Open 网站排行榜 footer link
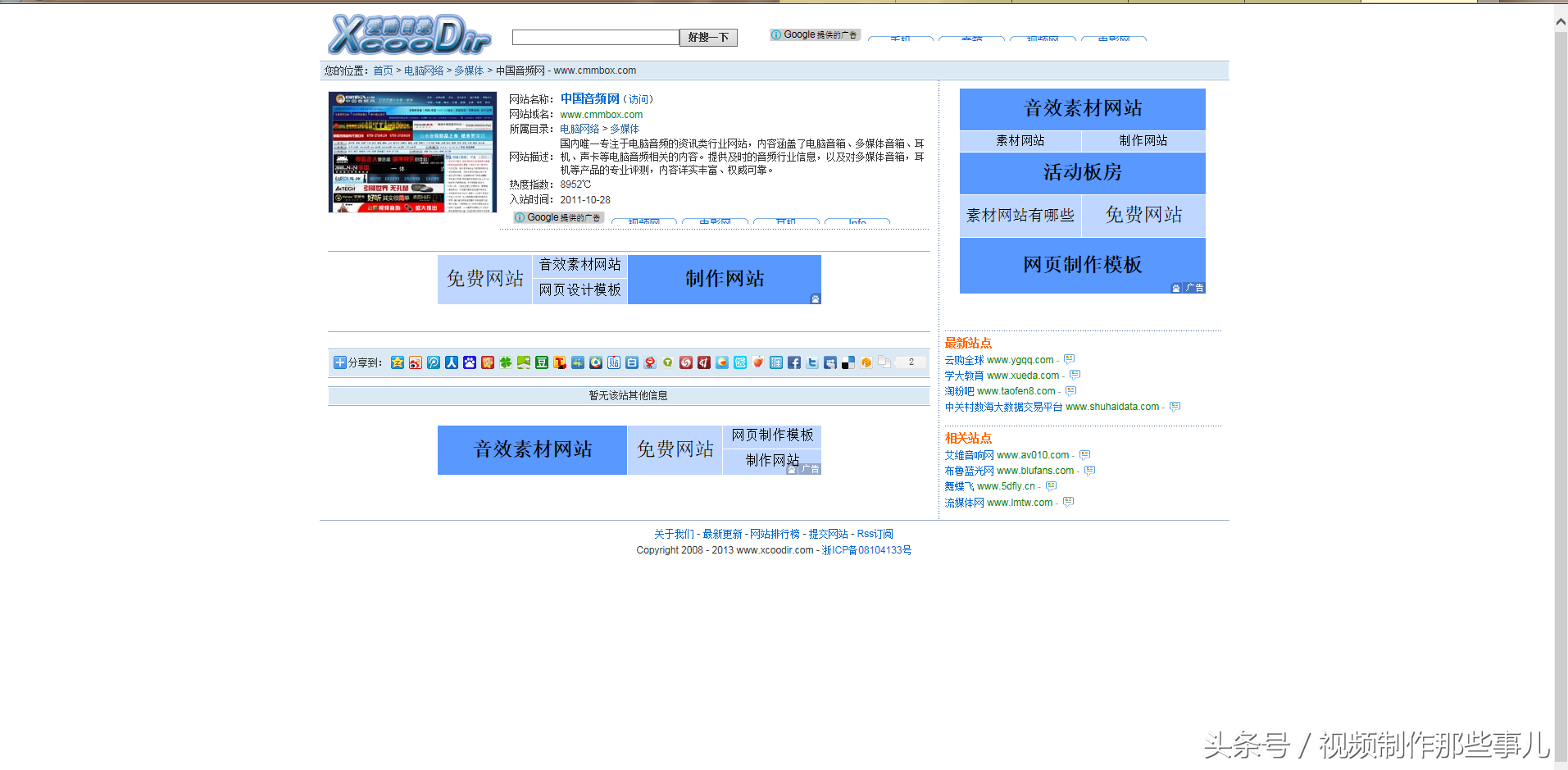 pos(775,534)
